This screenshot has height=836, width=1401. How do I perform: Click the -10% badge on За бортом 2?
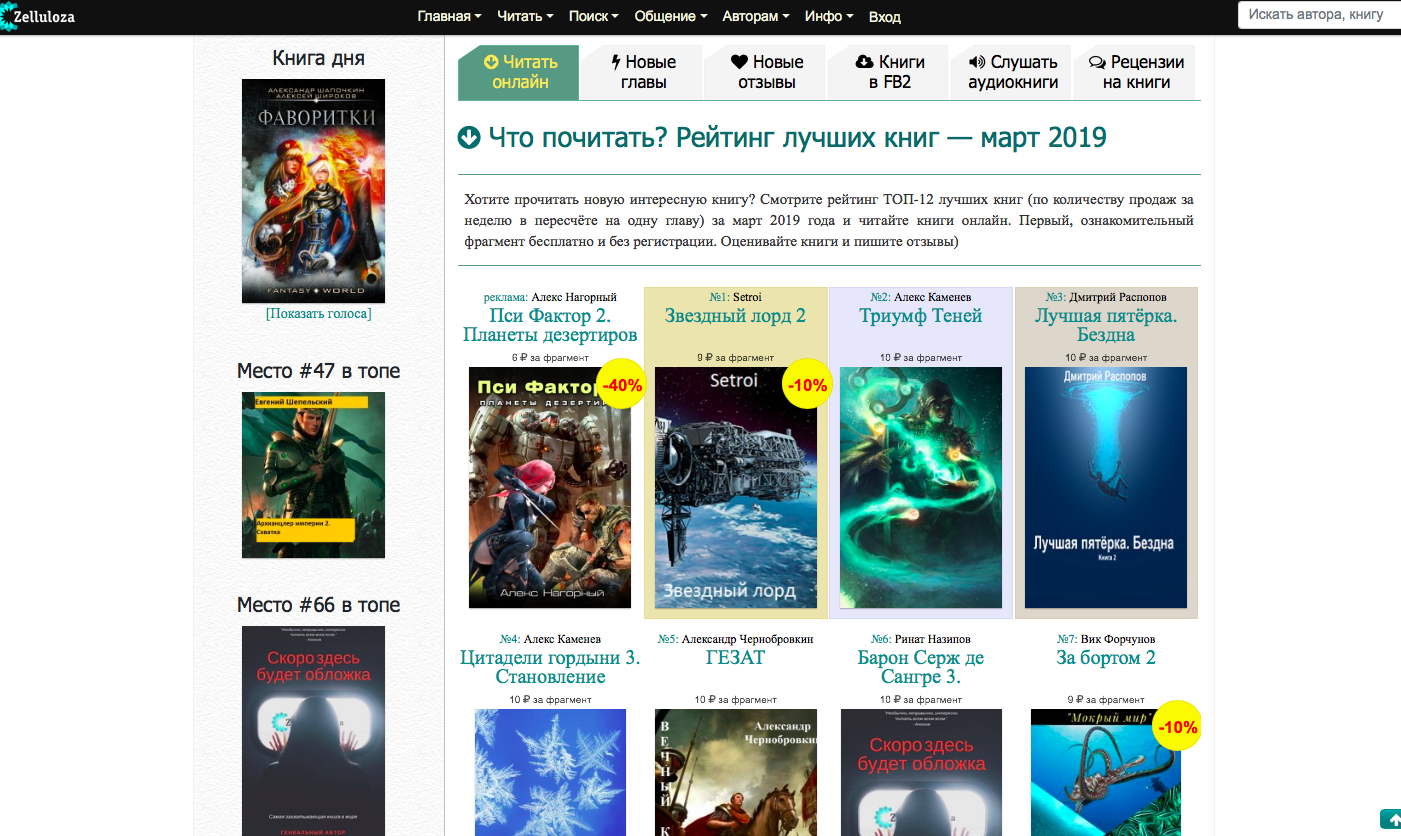[x=1178, y=726]
